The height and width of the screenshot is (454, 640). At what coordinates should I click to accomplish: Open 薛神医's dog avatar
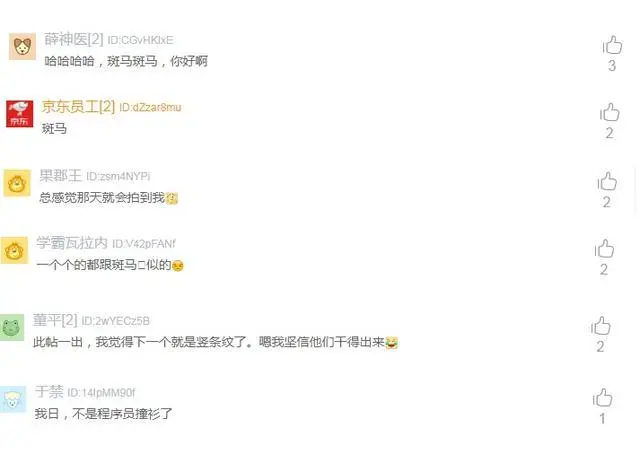(22, 47)
